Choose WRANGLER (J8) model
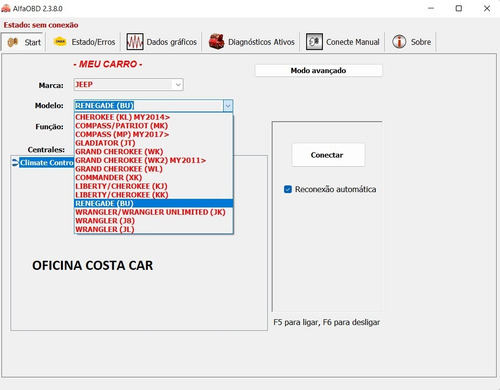The image size is (500, 390). pyautogui.click(x=153, y=221)
